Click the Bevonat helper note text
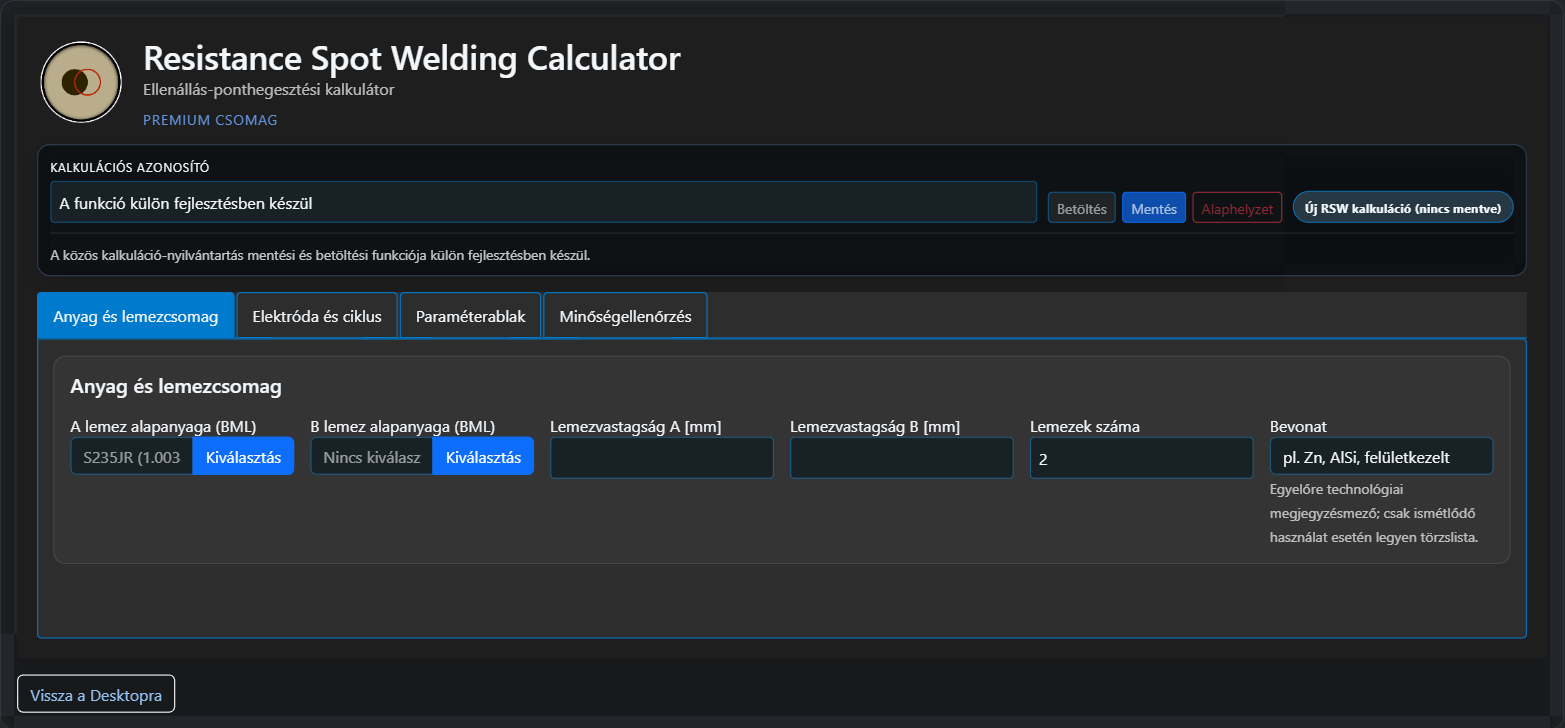The height and width of the screenshot is (728, 1565). pos(1373,513)
